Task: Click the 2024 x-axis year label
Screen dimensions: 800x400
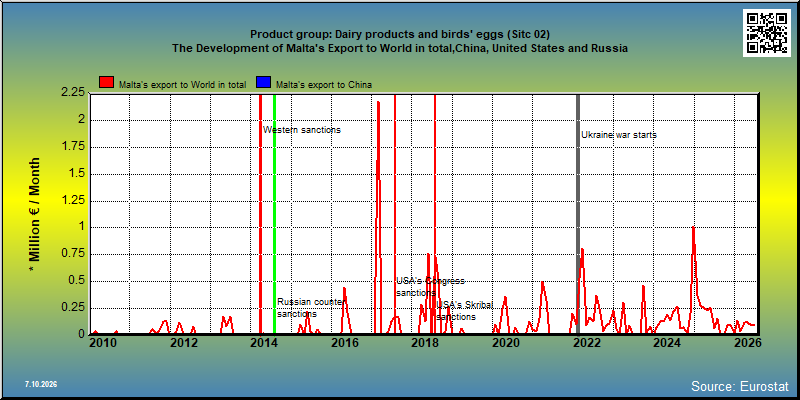Action: point(667,342)
